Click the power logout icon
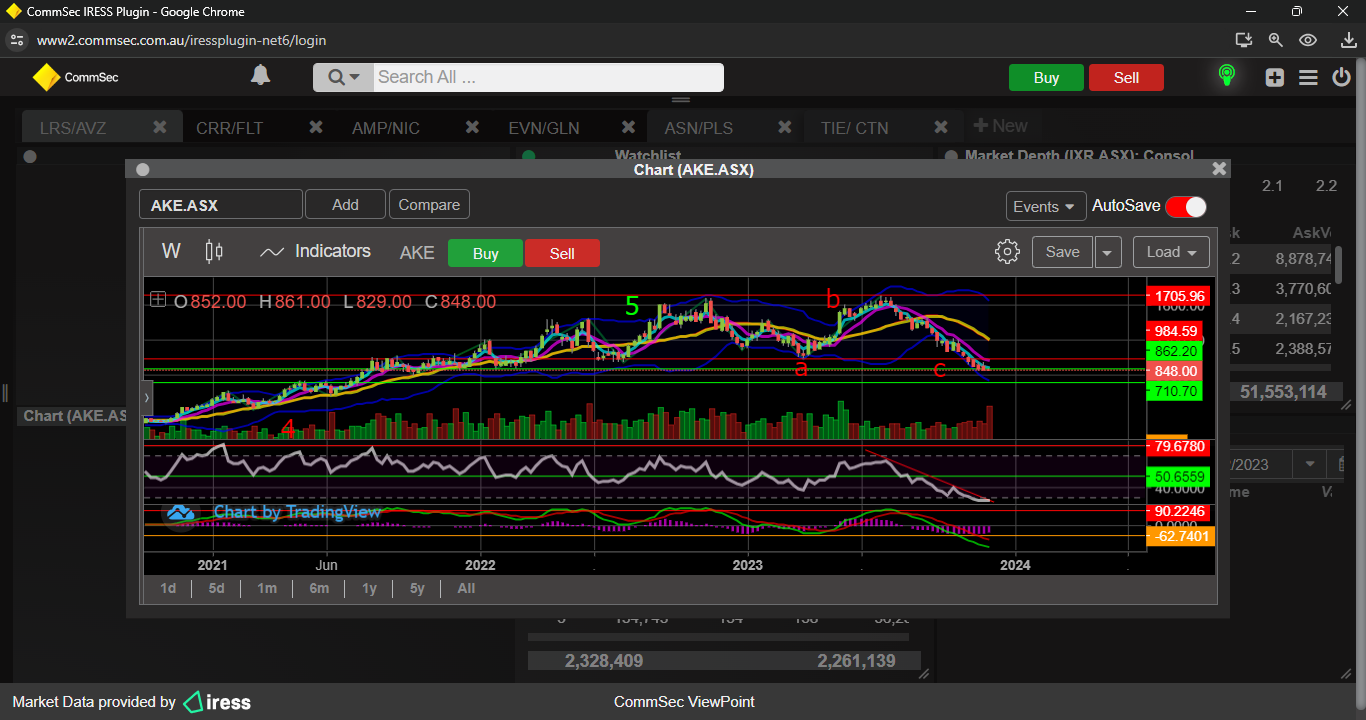Viewport: 1366px width, 720px height. [1342, 77]
